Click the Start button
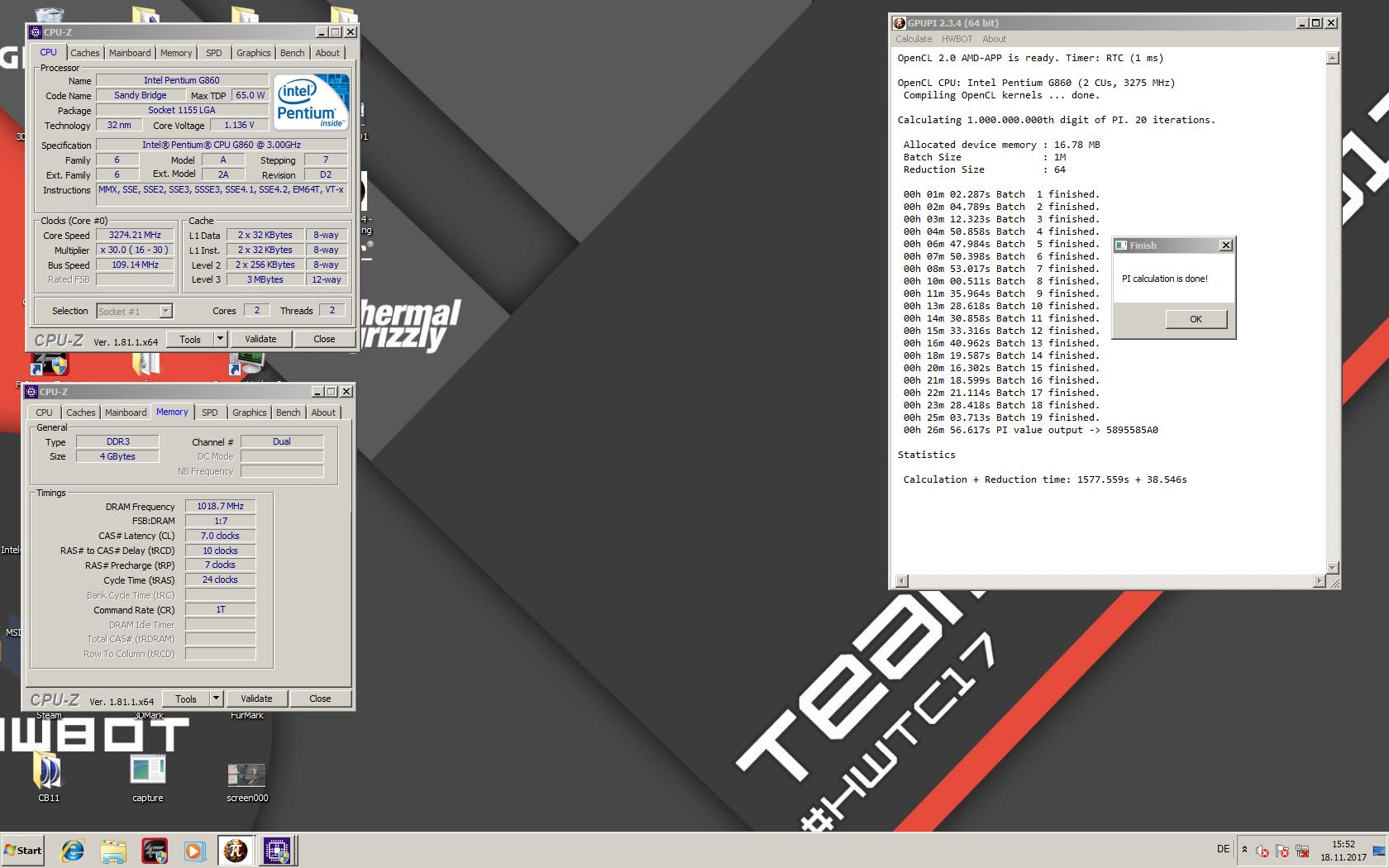Screen dimensions: 1389x868 click(x=23, y=850)
